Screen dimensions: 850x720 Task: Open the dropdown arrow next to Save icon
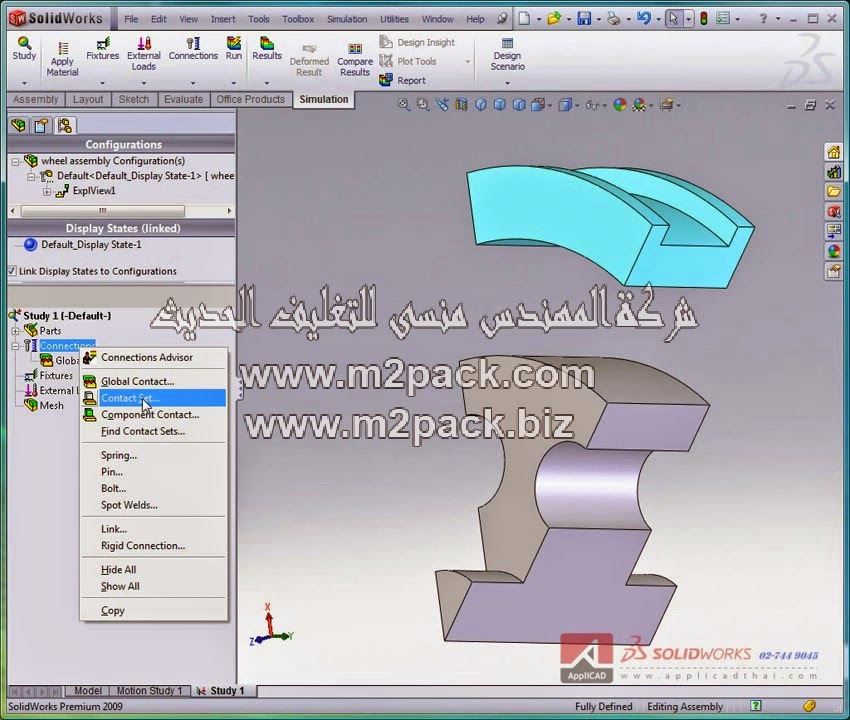point(598,20)
